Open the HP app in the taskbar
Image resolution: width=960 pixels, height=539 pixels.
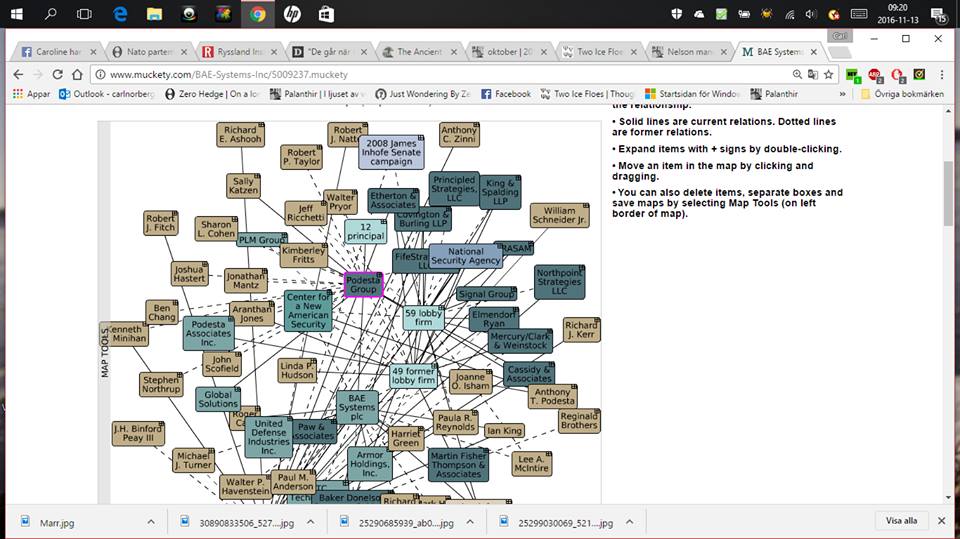click(292, 14)
